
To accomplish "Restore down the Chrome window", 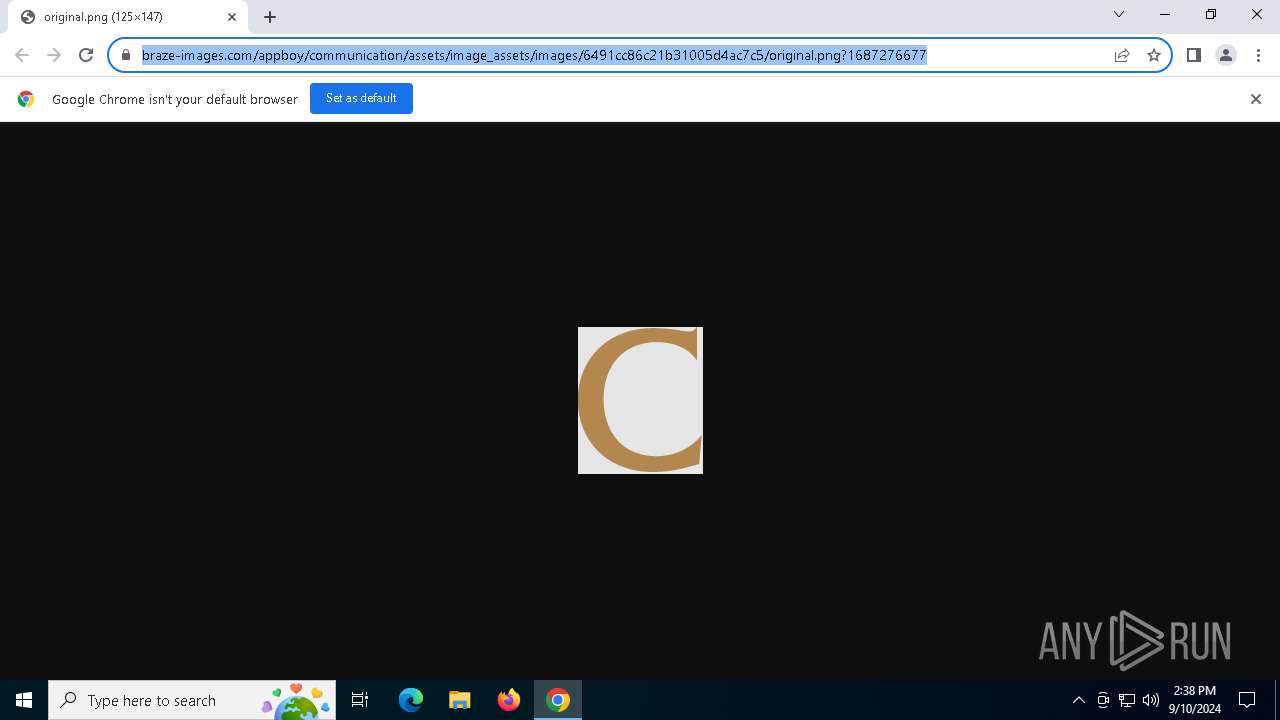I will (x=1211, y=14).
